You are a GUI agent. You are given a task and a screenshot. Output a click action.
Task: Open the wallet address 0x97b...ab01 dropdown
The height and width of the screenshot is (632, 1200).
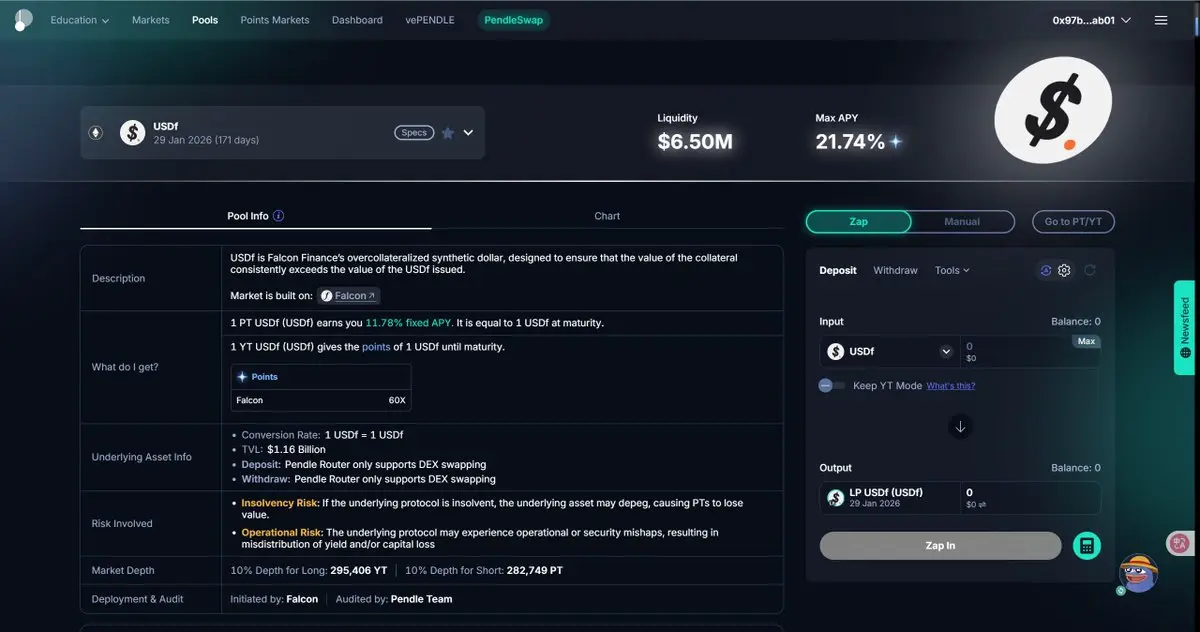(1092, 20)
